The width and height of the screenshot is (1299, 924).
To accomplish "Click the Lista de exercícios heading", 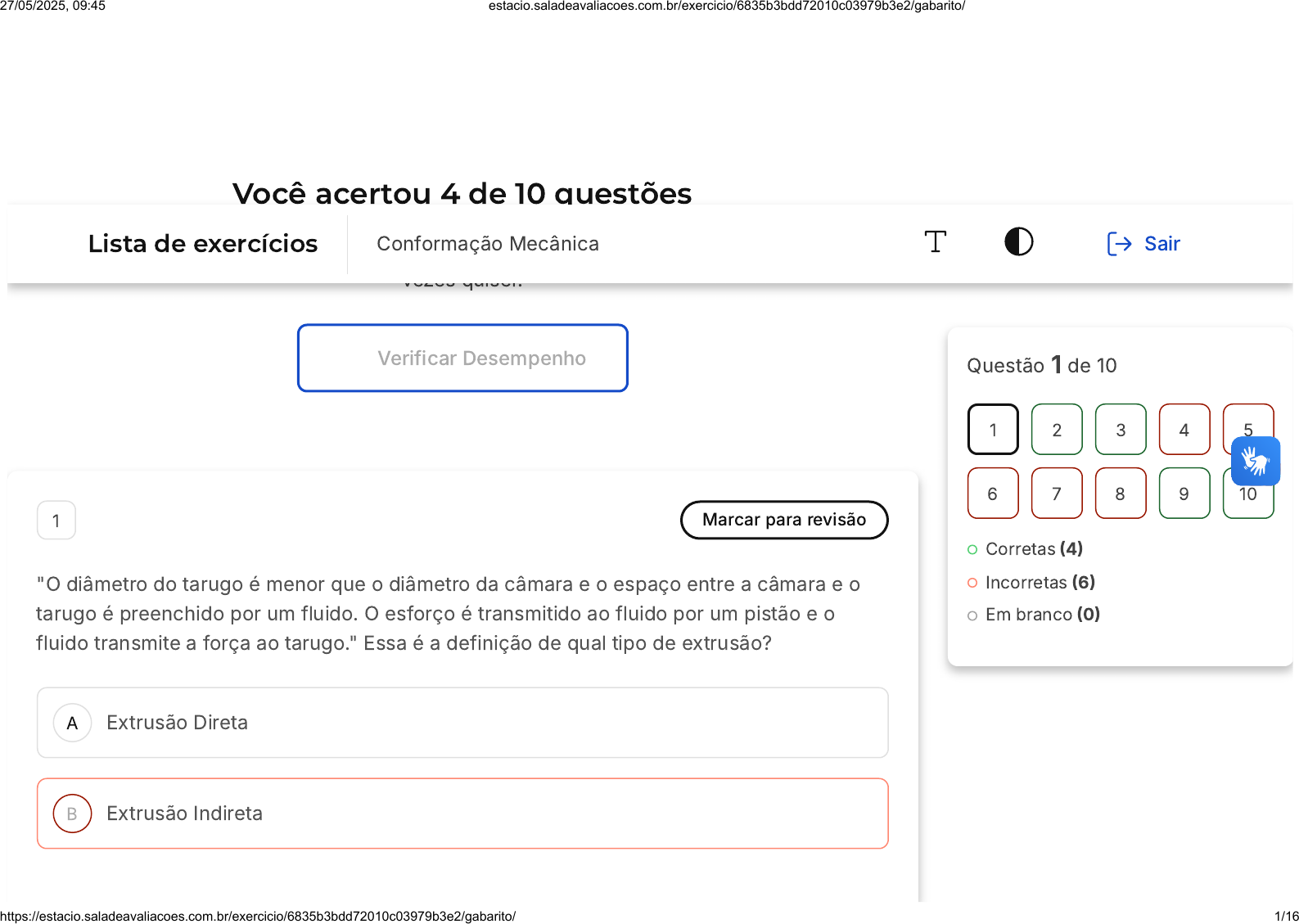I will [203, 244].
